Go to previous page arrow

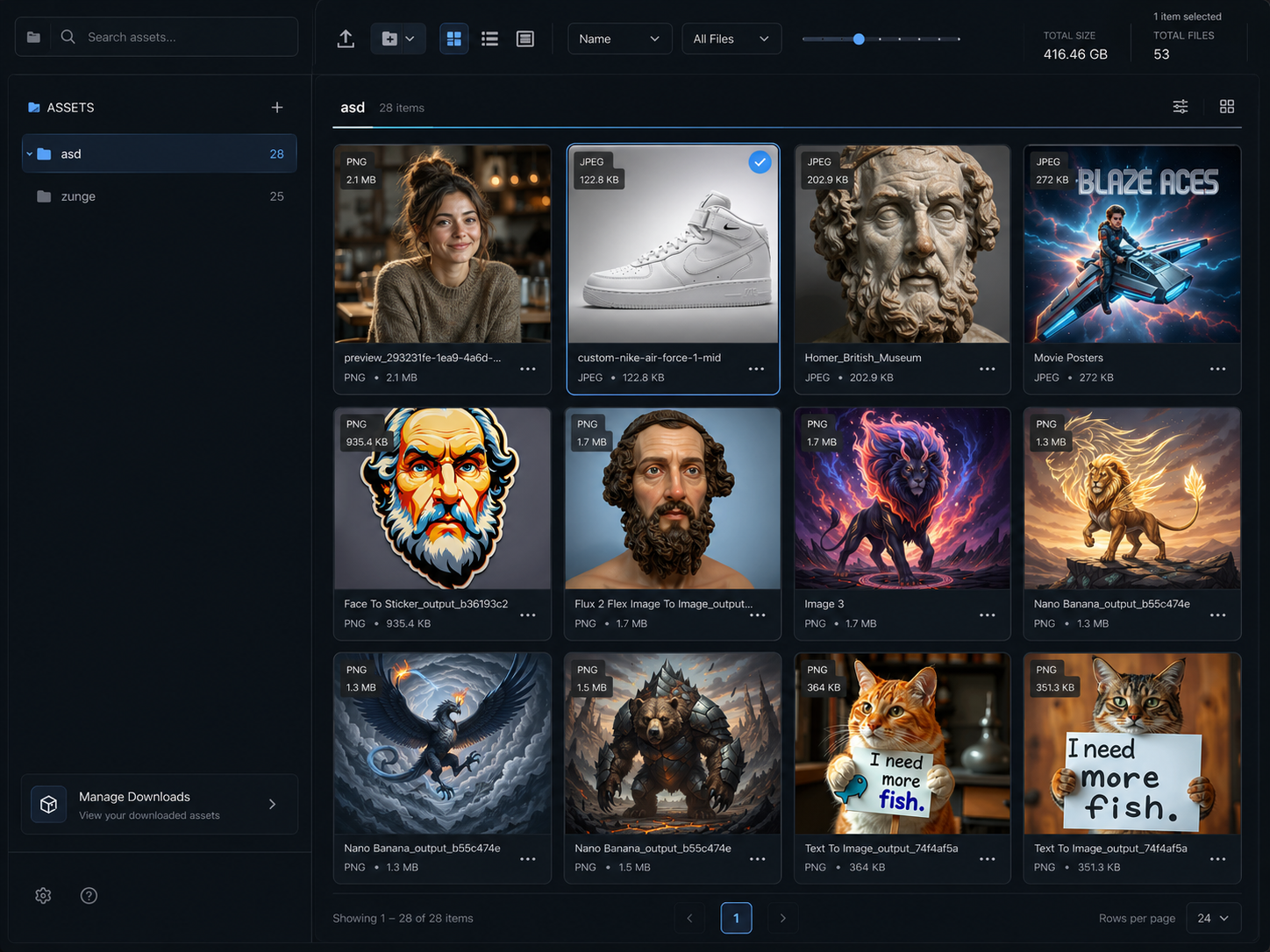click(x=689, y=918)
